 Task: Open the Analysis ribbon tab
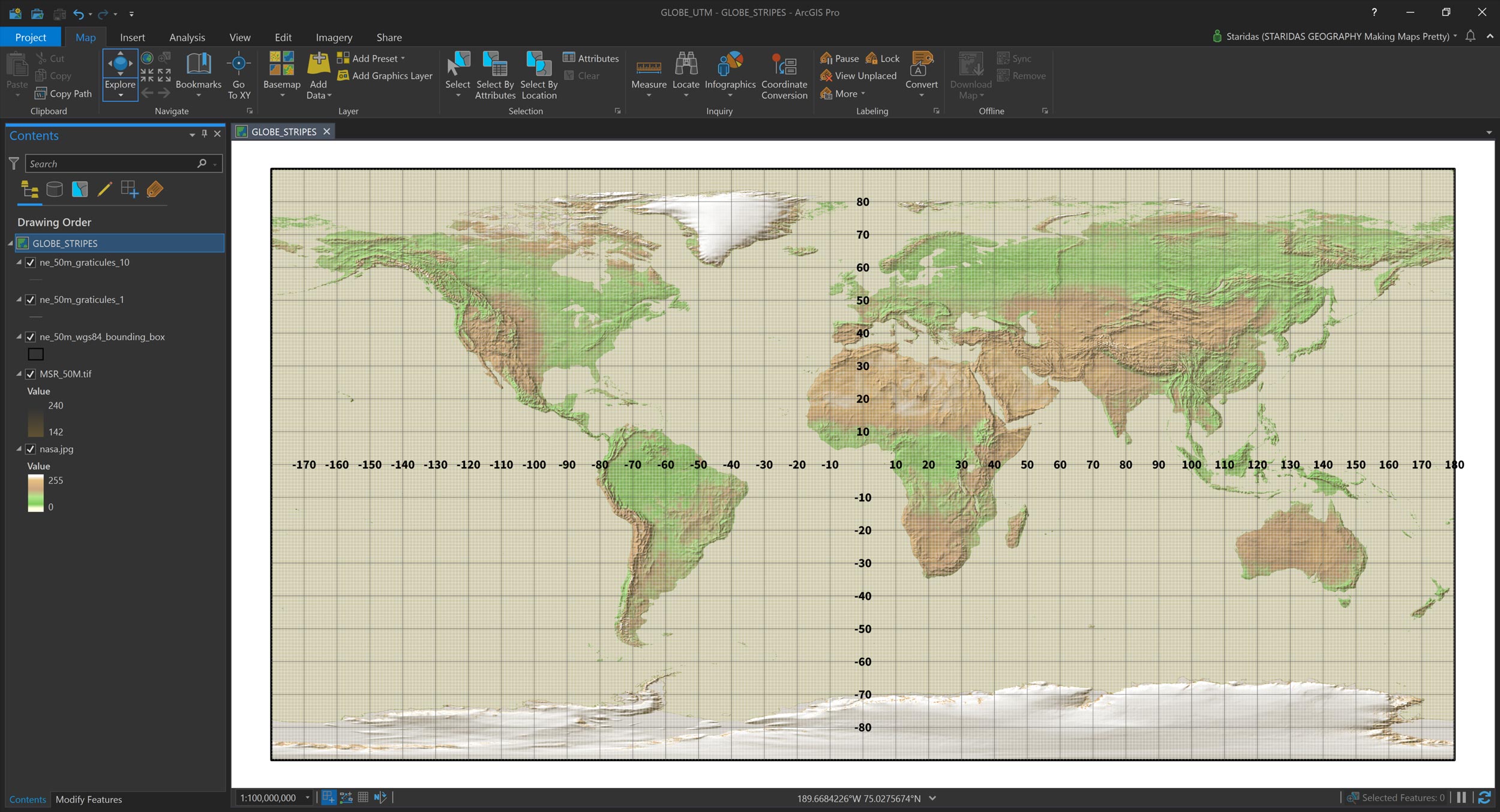coord(187,37)
